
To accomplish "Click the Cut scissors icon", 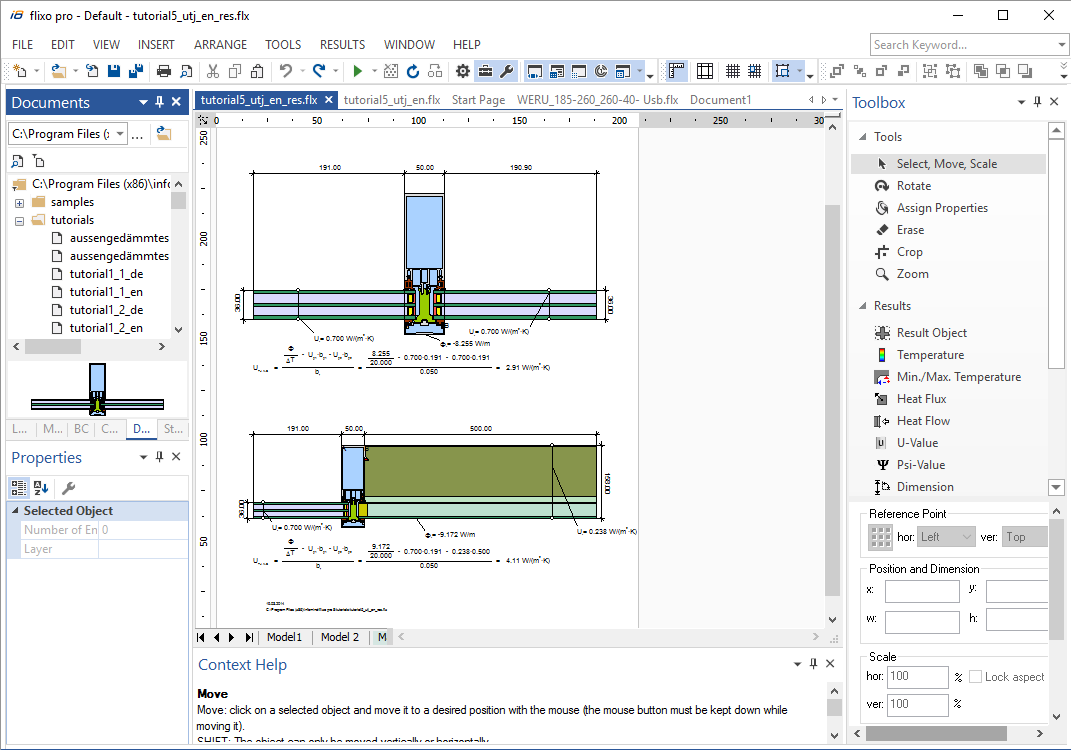I will [212, 71].
